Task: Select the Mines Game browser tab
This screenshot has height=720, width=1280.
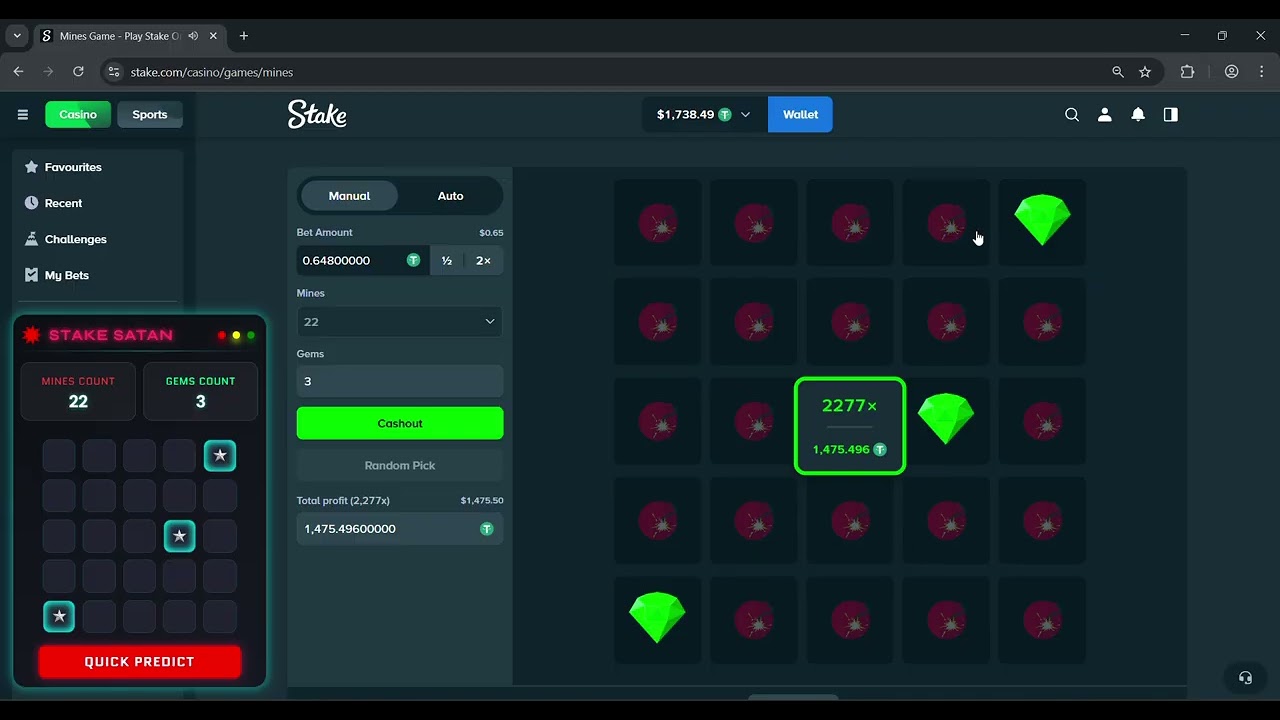Action: tap(129, 36)
